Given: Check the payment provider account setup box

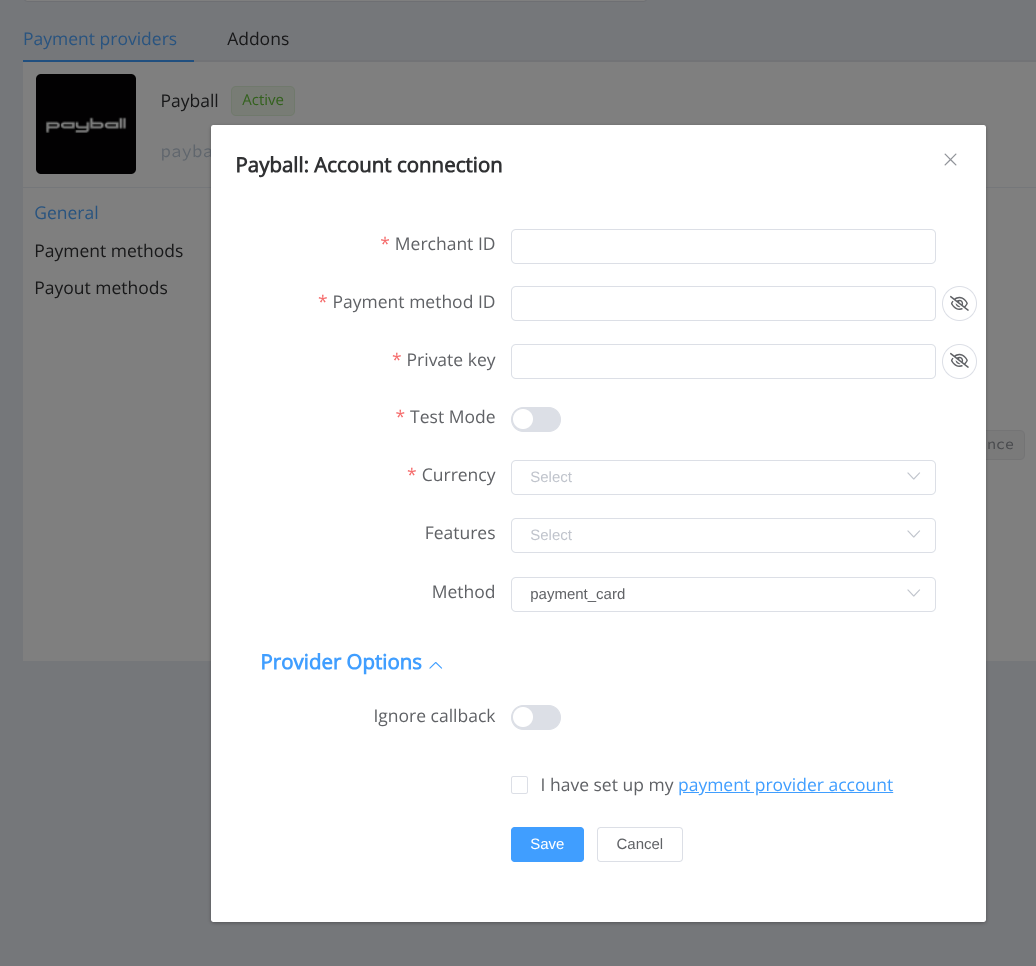Looking at the screenshot, I should tap(519, 785).
